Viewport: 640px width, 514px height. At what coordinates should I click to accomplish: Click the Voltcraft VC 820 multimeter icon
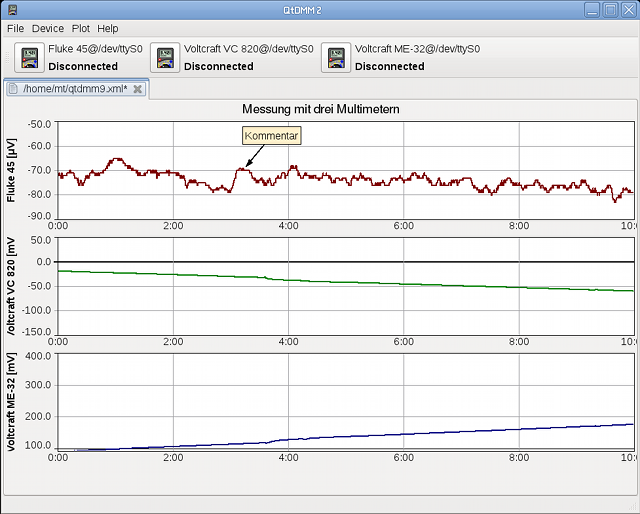[x=164, y=58]
